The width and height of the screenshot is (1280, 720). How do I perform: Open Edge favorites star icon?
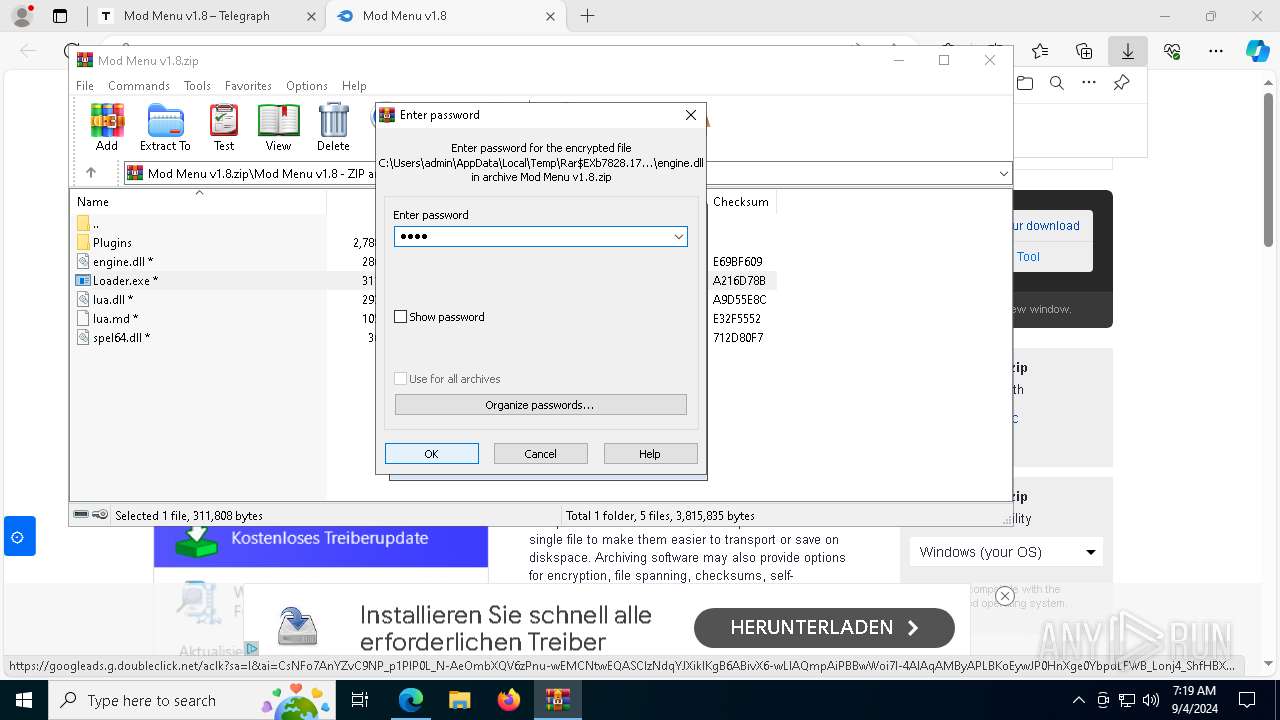click(1040, 50)
